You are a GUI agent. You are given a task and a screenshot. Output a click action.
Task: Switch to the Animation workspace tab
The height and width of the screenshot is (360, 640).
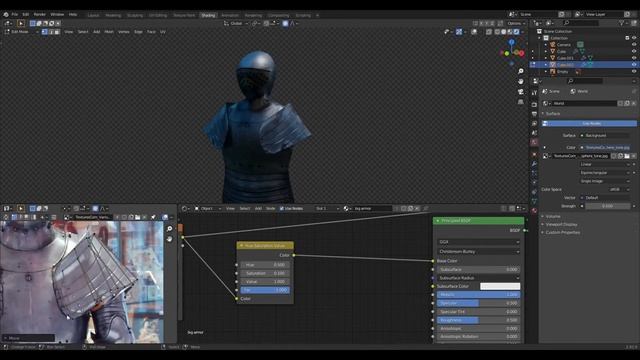click(x=230, y=16)
